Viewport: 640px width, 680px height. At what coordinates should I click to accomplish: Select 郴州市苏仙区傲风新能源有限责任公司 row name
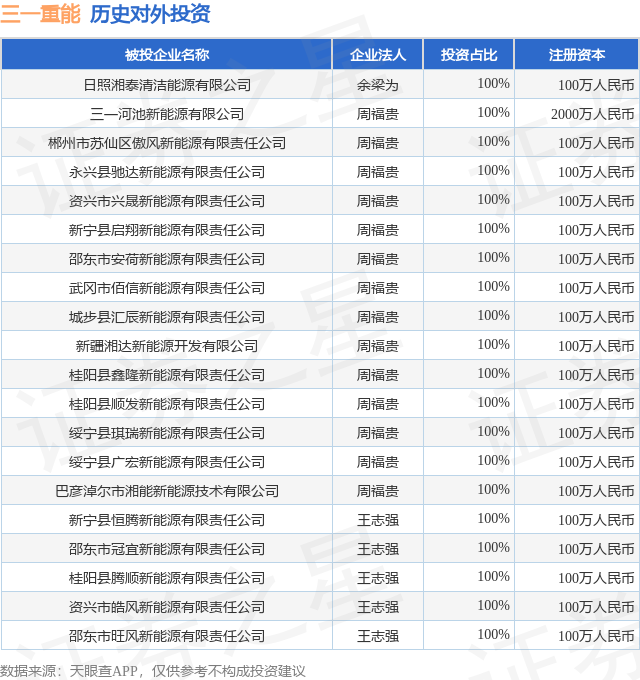coord(167,143)
